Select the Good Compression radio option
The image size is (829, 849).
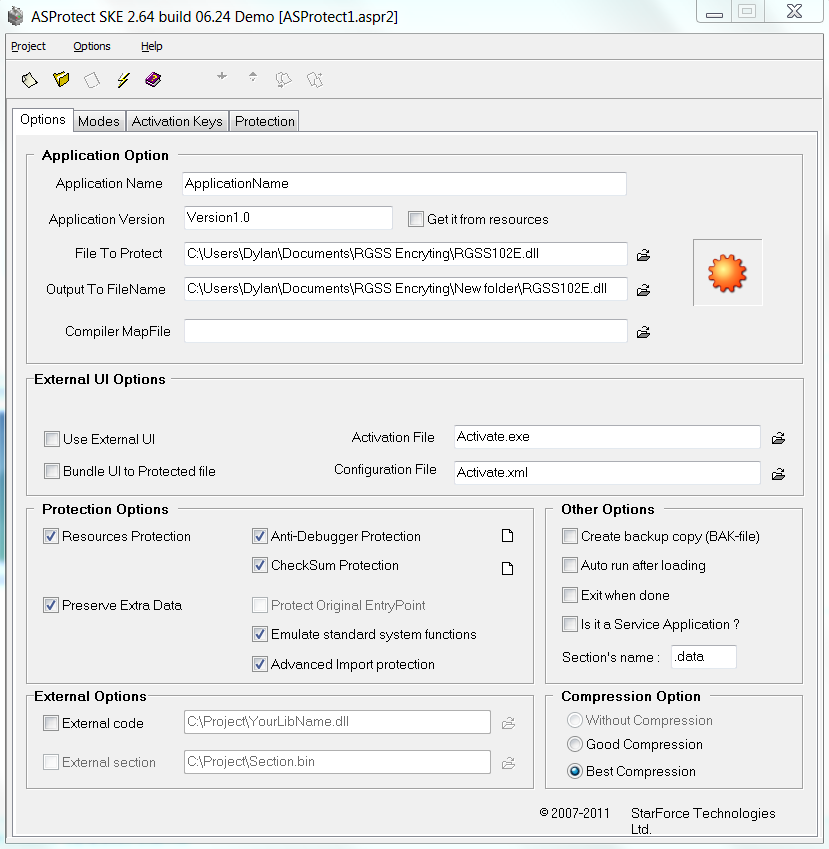(x=575, y=744)
